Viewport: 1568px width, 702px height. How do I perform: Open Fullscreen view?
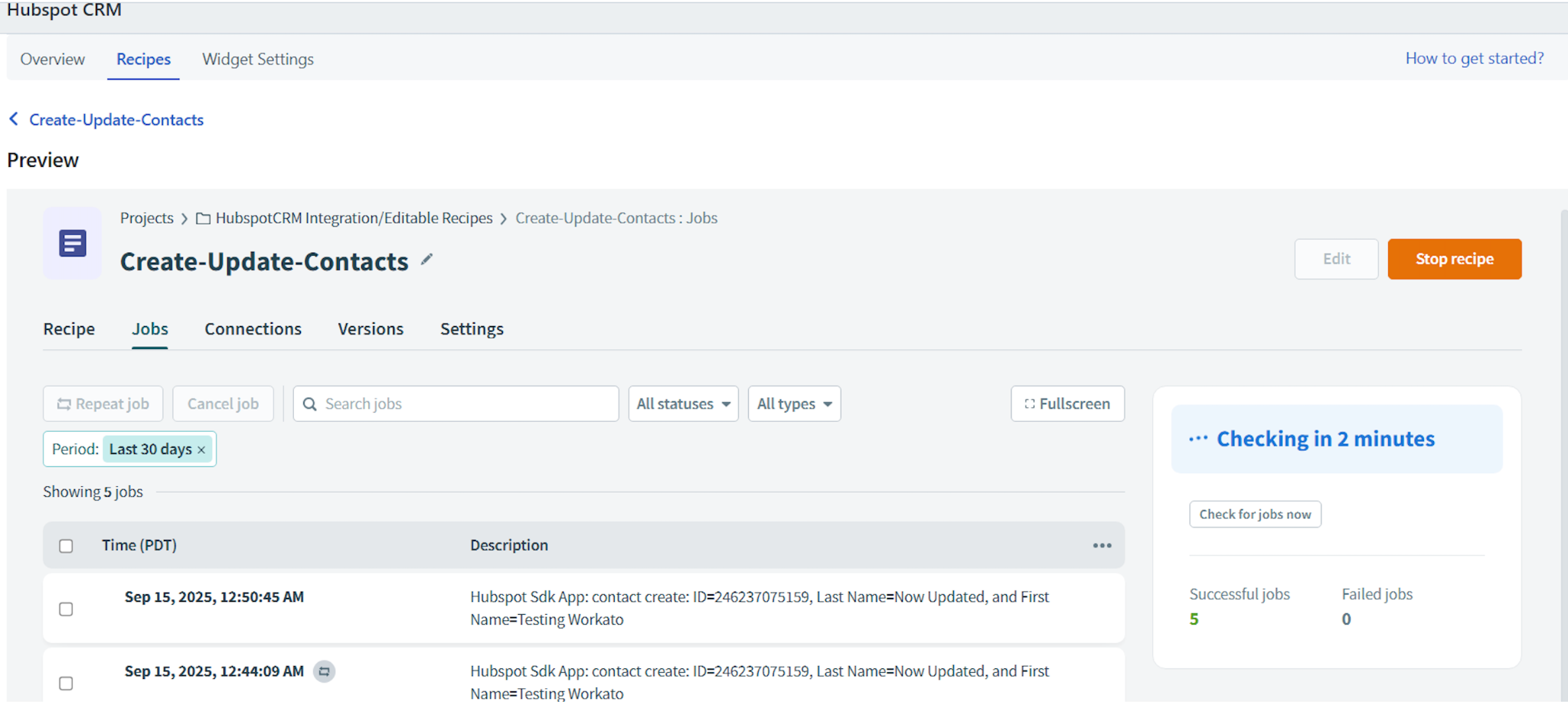click(x=1067, y=404)
